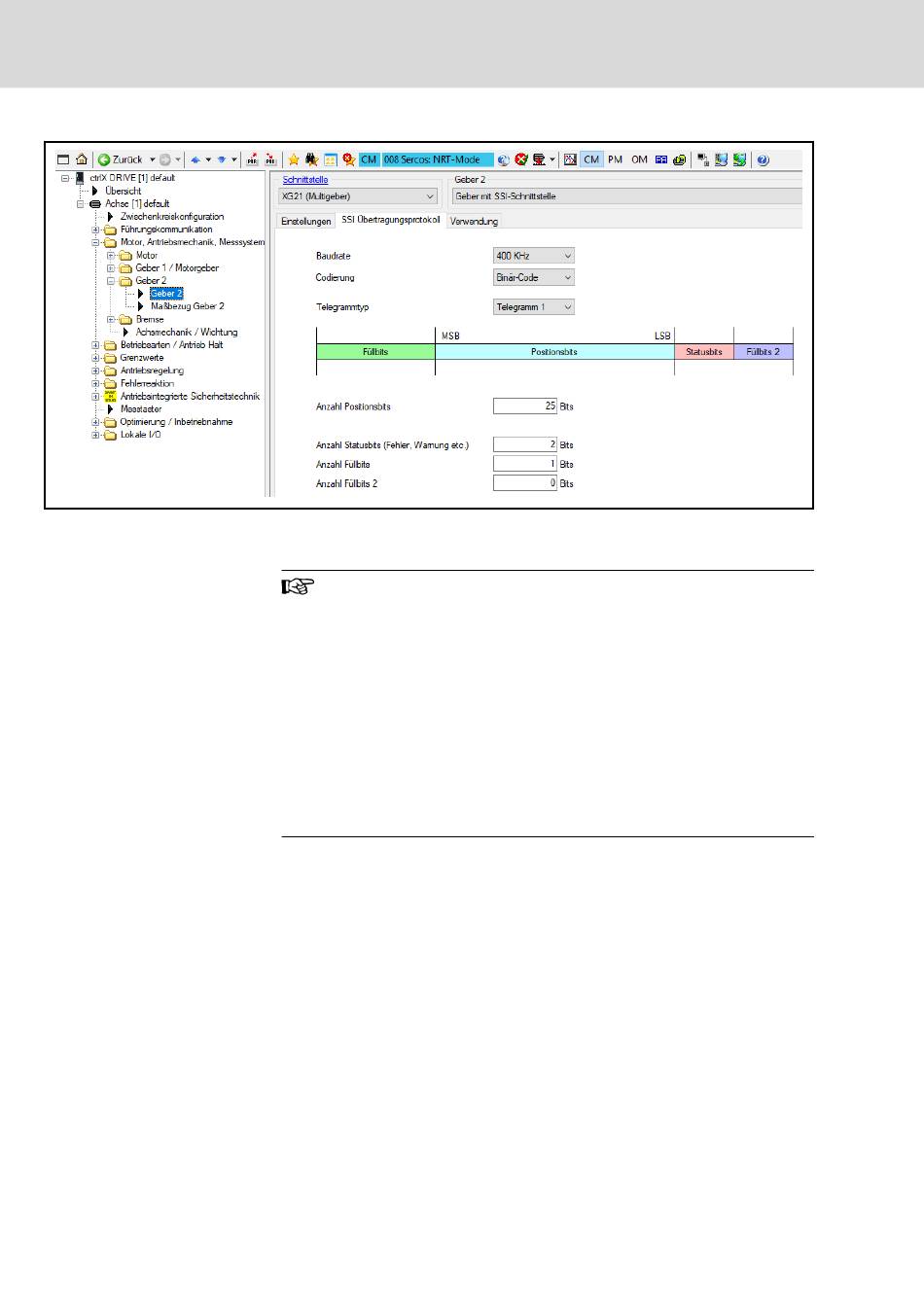Select the SSI Übertragungsprotokoll tab
Image resolution: width=924 pixels, height=1307 pixels.
pyautogui.click(x=391, y=221)
